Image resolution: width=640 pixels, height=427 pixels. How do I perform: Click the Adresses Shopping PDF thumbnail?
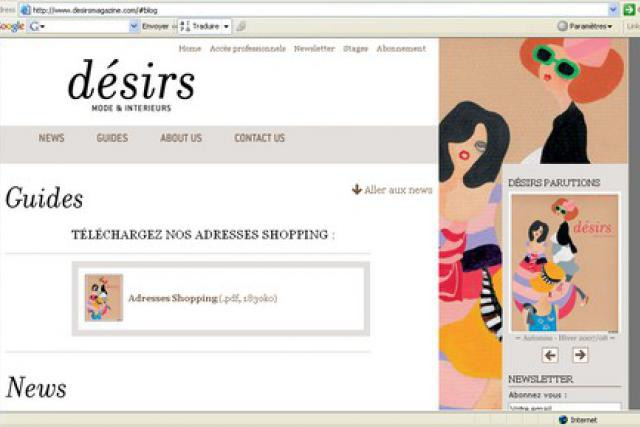pos(104,298)
